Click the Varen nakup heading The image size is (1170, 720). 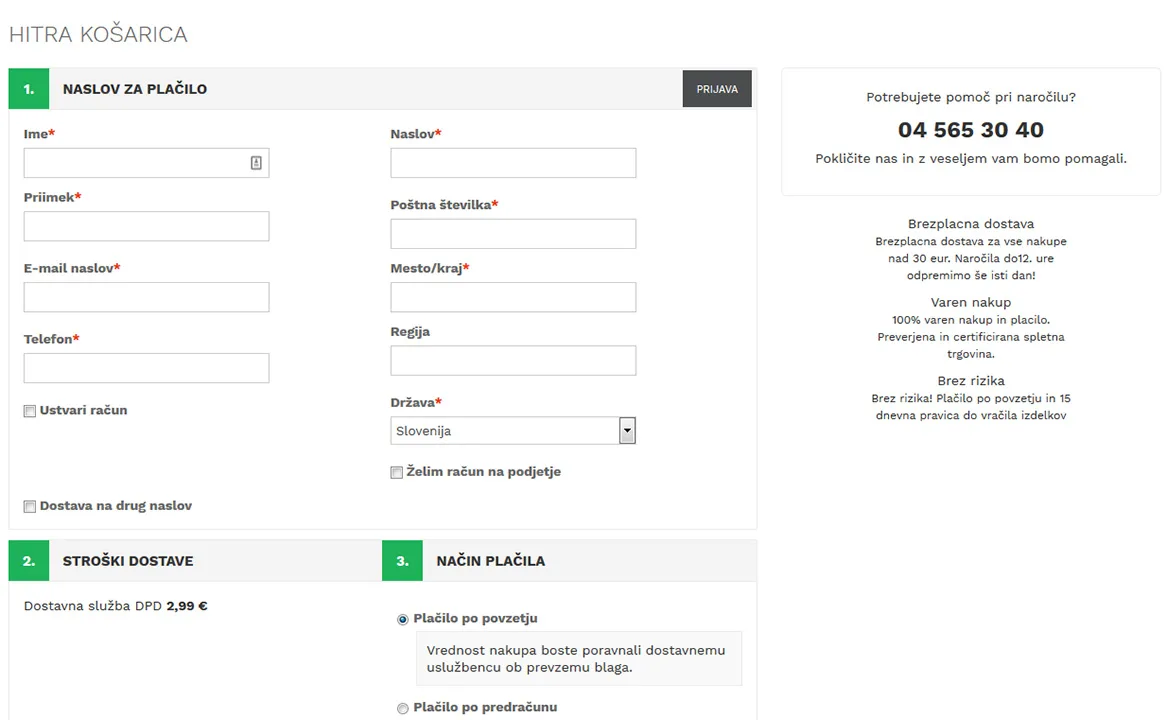point(971,302)
